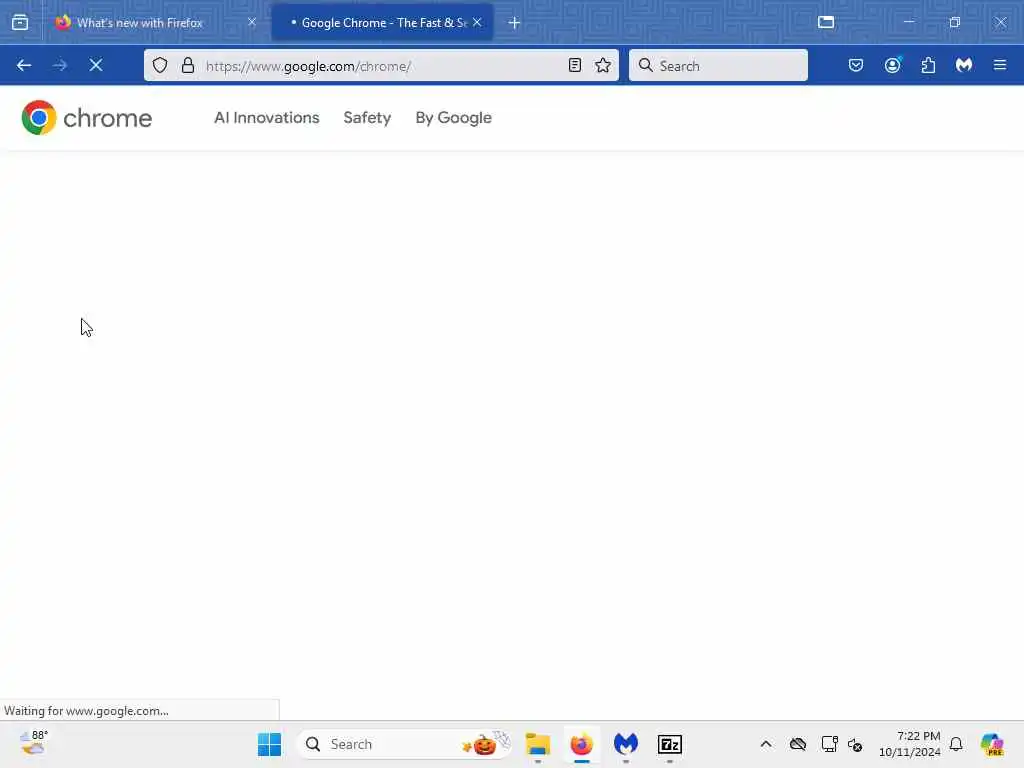The image size is (1024, 768).
Task: Close the What's new with Firefox tab
Action: tap(251, 22)
